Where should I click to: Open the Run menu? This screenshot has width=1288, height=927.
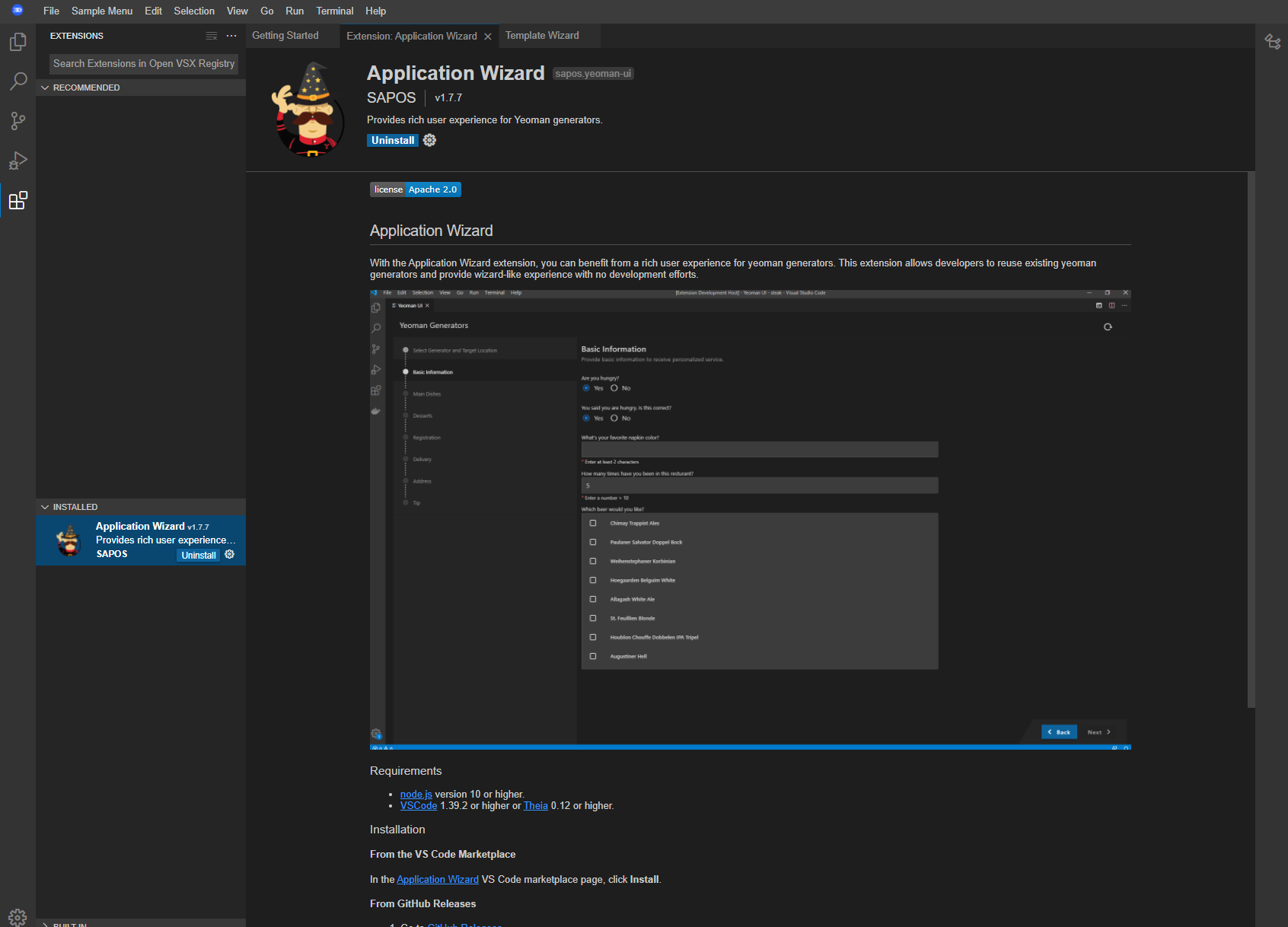click(295, 11)
